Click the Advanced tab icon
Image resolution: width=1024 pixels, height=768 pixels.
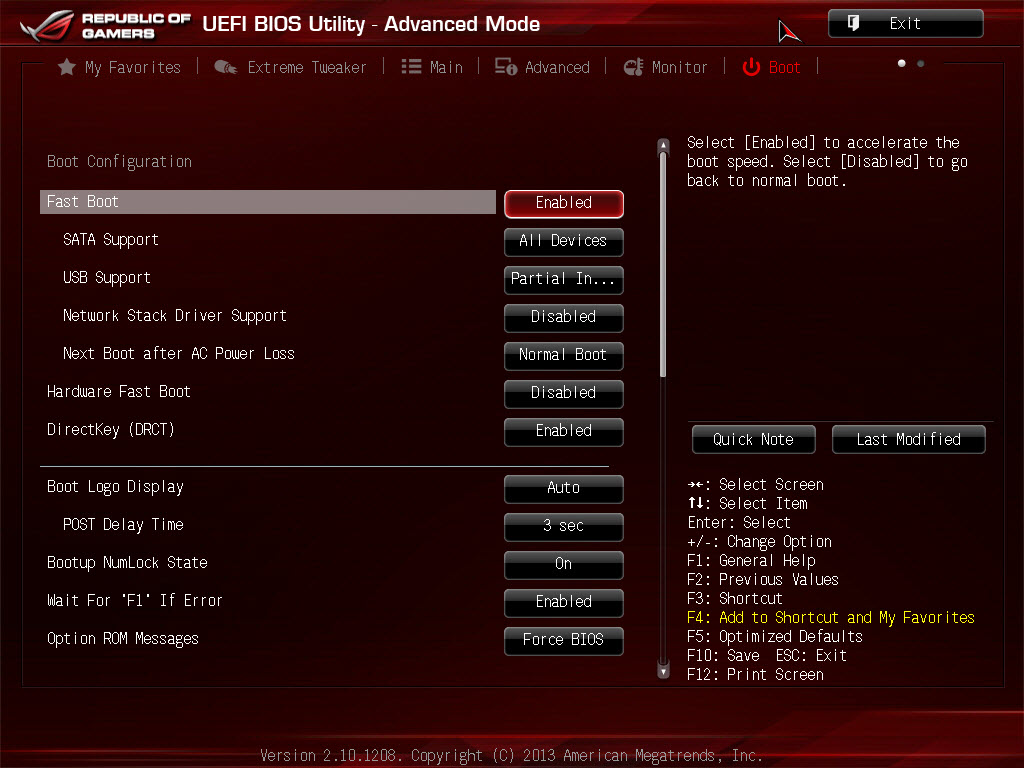click(x=505, y=67)
